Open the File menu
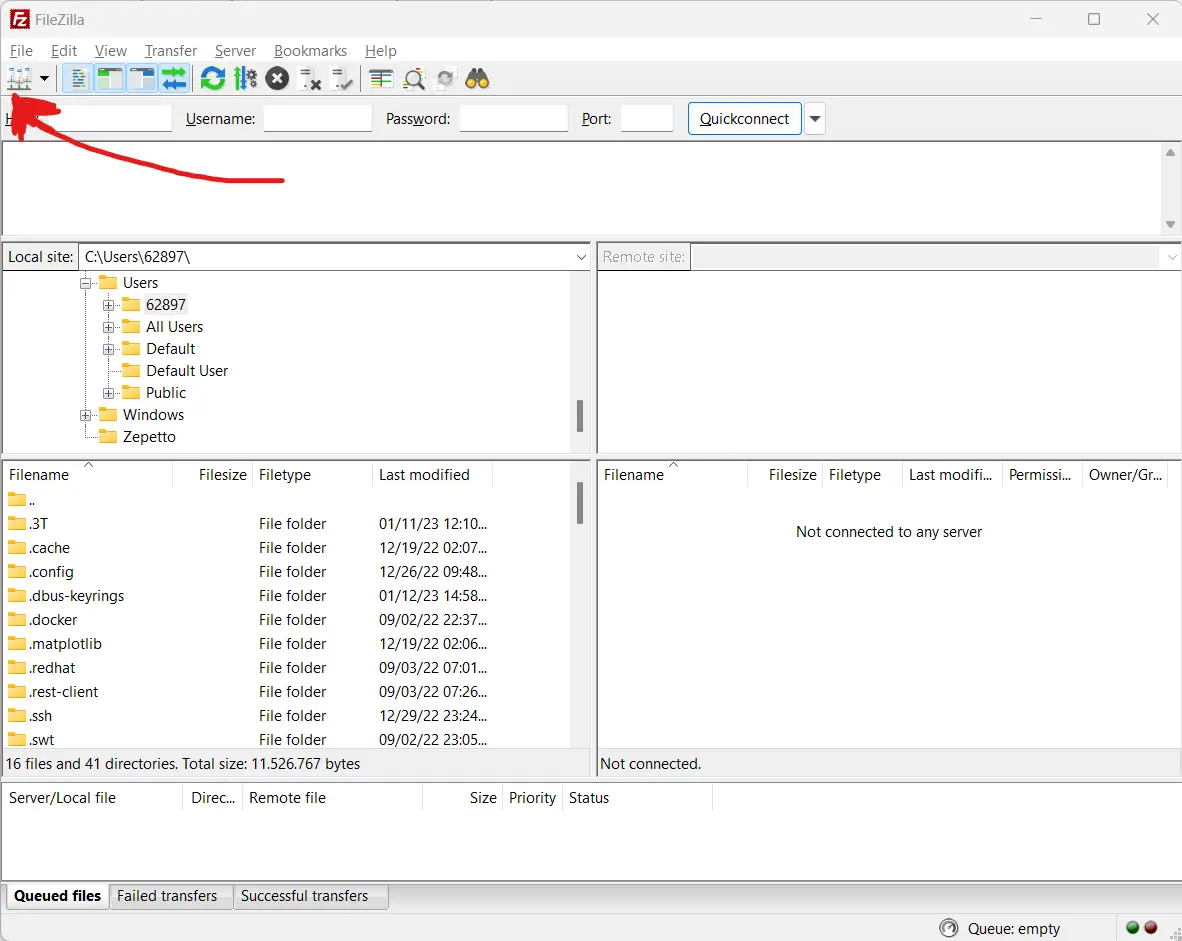Viewport: 1182px width, 941px height. click(x=21, y=51)
